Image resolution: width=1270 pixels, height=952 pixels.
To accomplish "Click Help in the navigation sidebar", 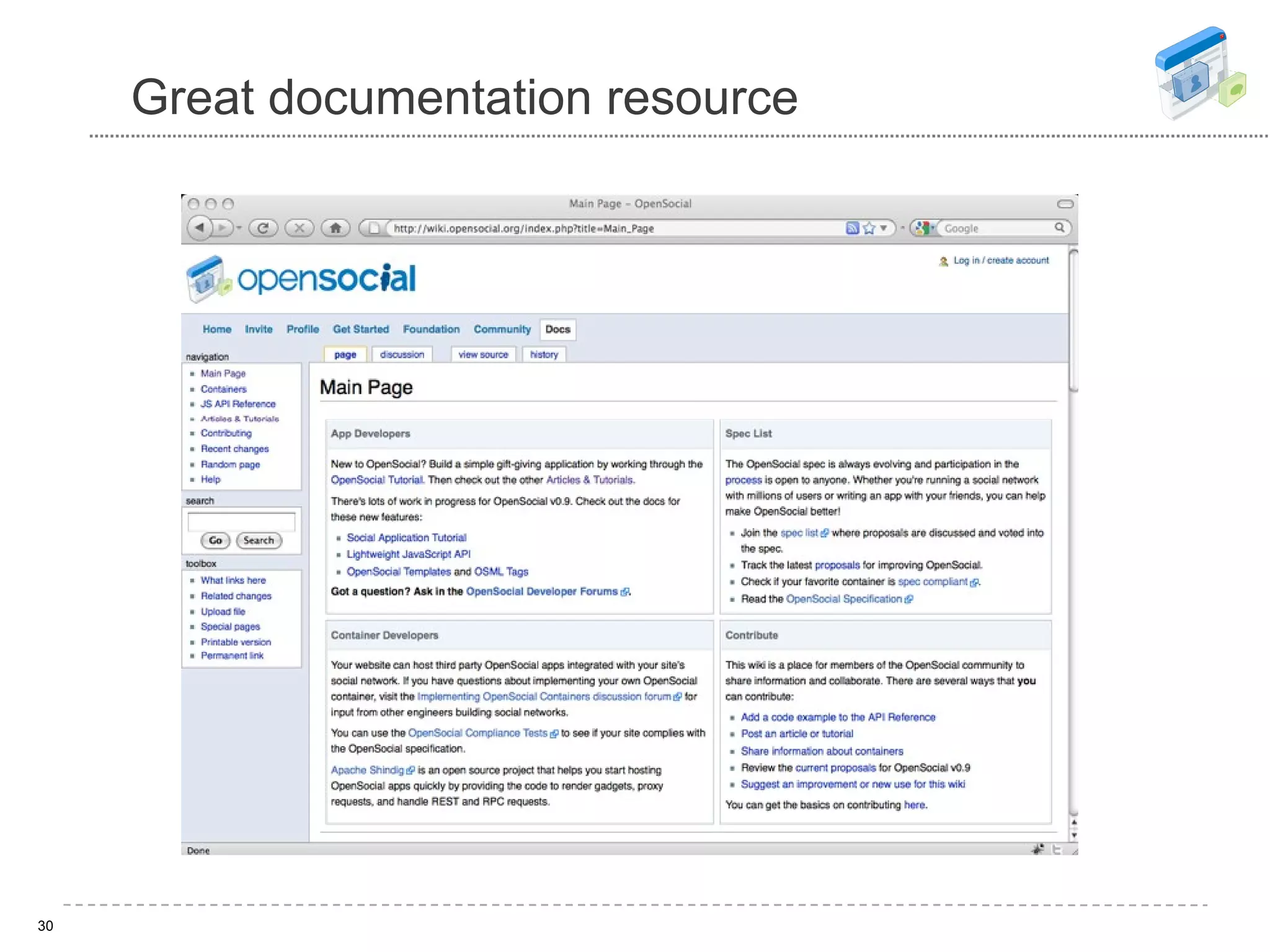I will tap(210, 479).
